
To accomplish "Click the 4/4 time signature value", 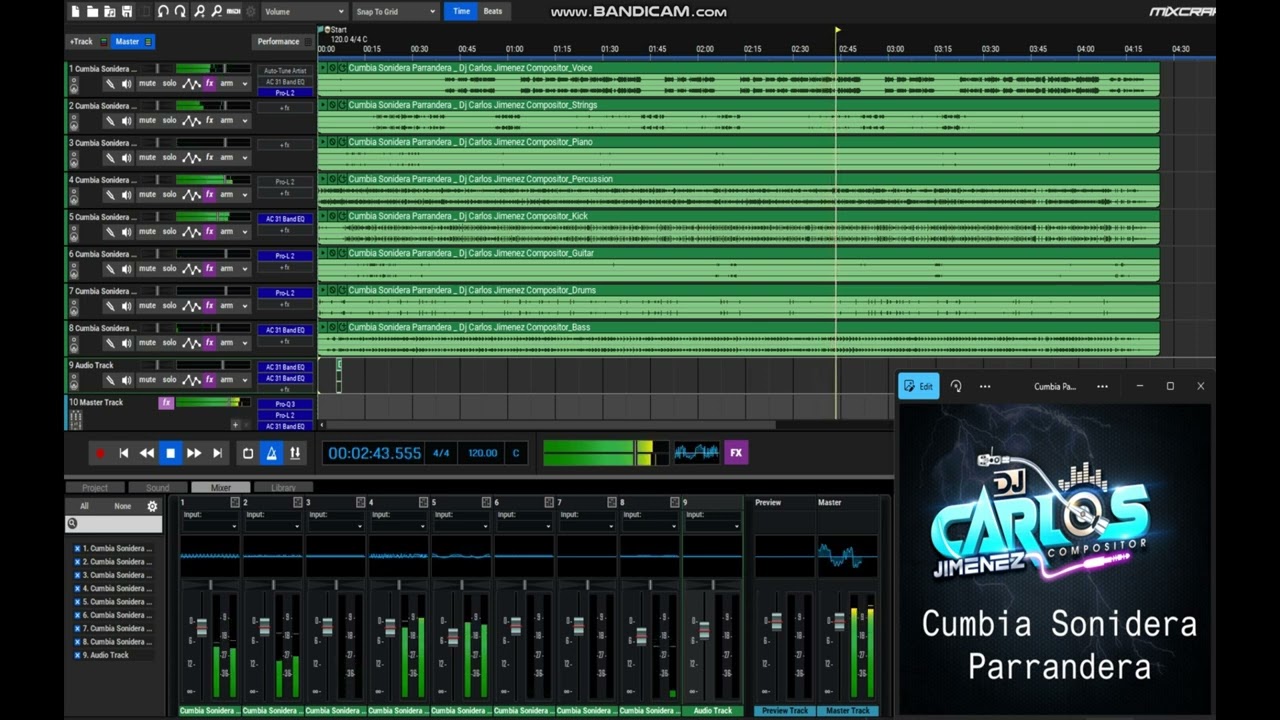I will point(441,453).
